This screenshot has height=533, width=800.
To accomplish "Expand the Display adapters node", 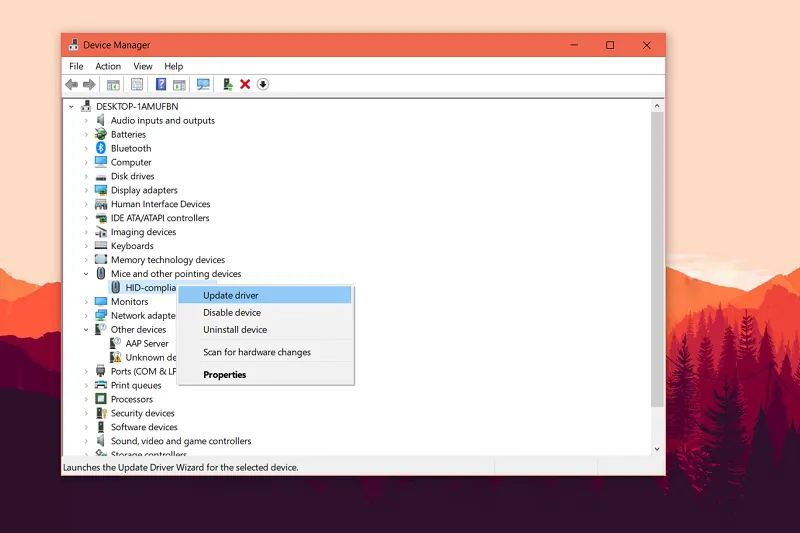I will 86,190.
